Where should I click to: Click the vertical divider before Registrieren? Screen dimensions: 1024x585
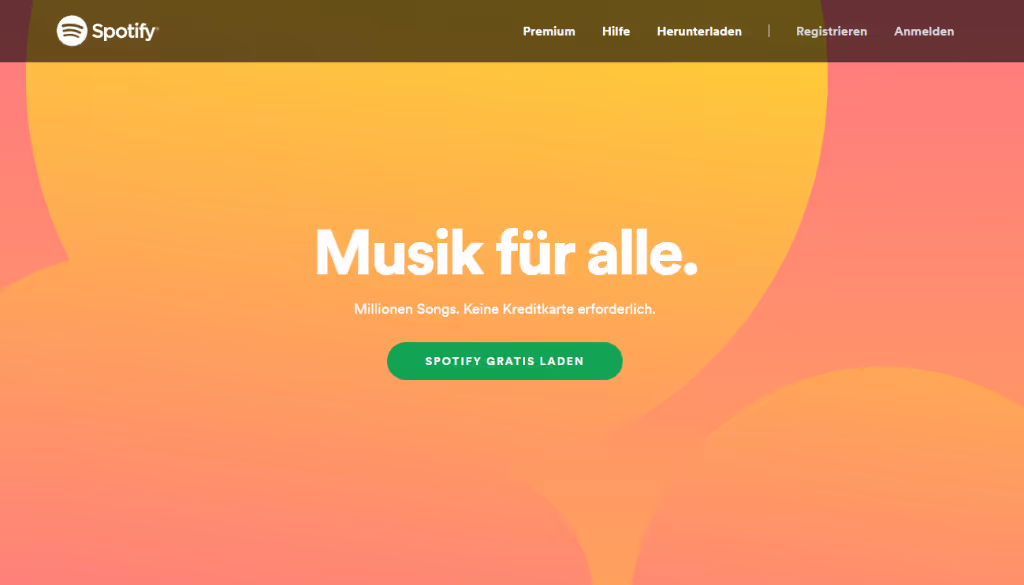point(769,31)
